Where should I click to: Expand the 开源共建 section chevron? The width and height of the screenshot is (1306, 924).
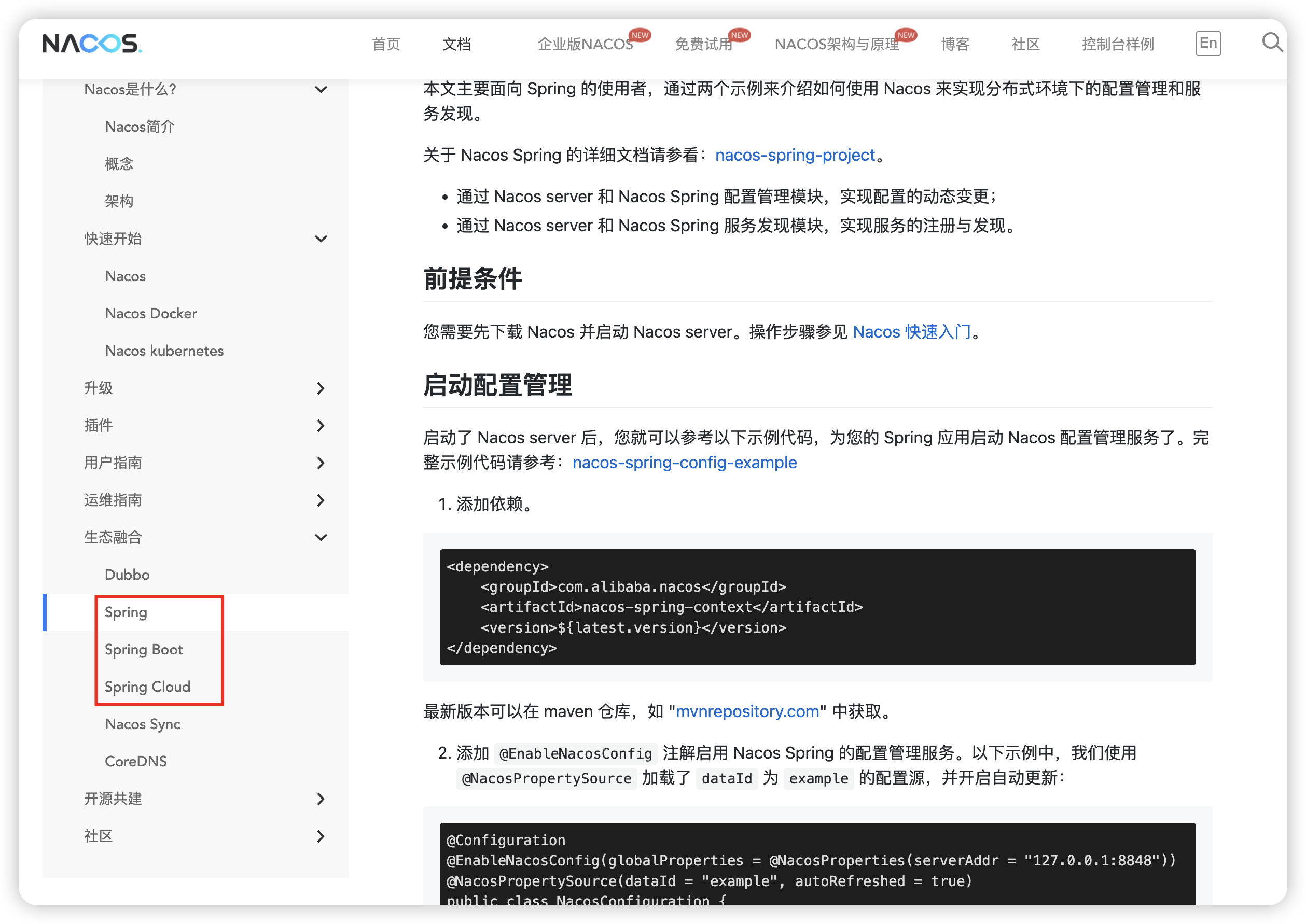(321, 799)
